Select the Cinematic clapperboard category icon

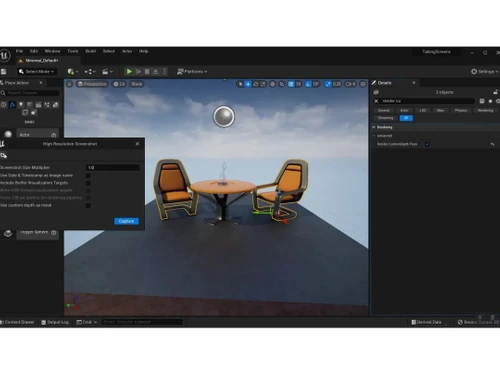[38, 105]
